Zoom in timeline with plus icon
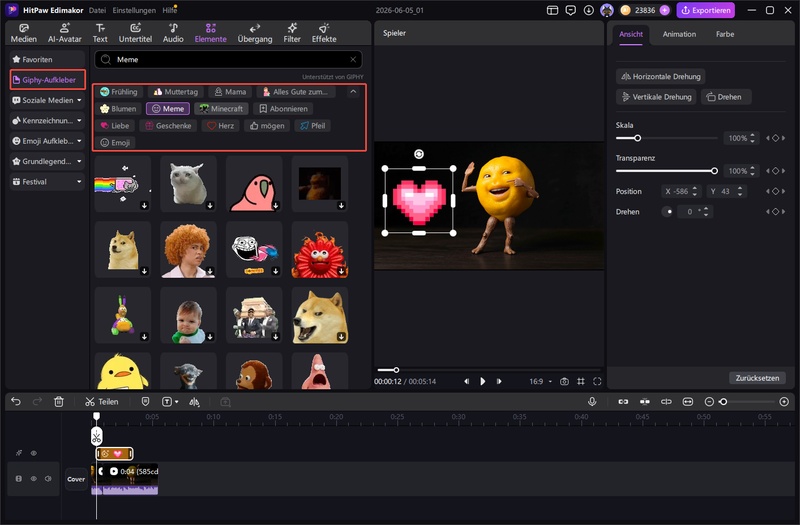This screenshot has width=800, height=525. point(784,402)
